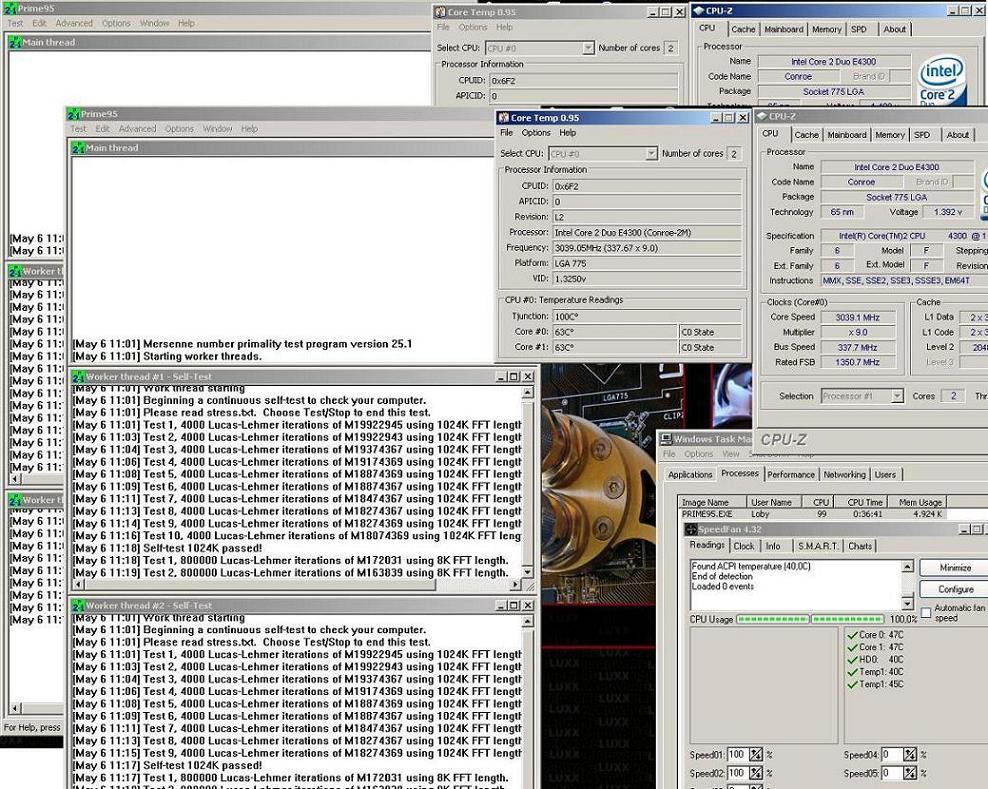Sort Task Manager by Image Name column

(711, 502)
